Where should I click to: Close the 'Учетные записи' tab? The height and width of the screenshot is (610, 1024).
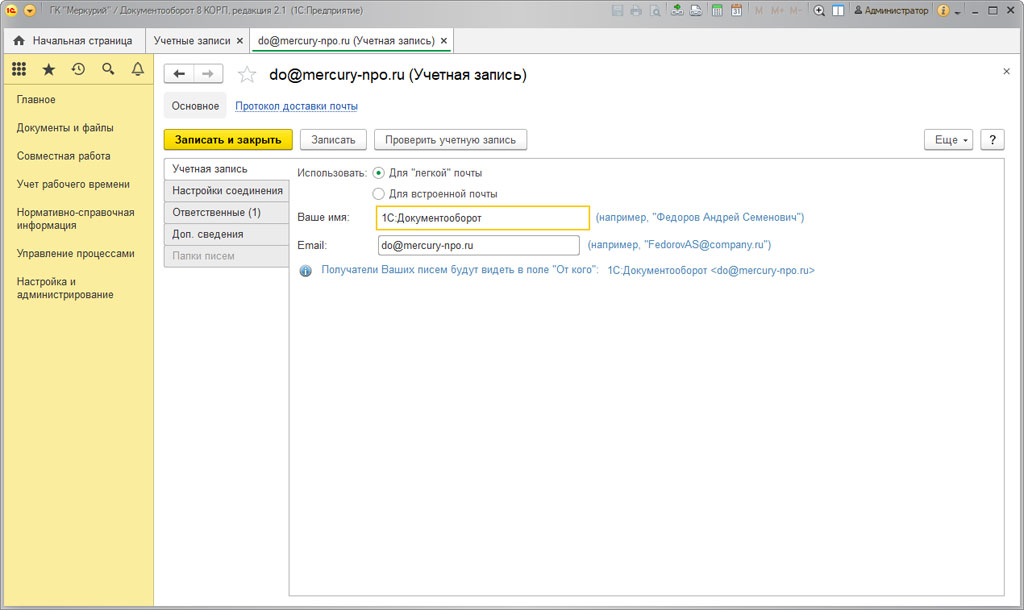point(239,41)
